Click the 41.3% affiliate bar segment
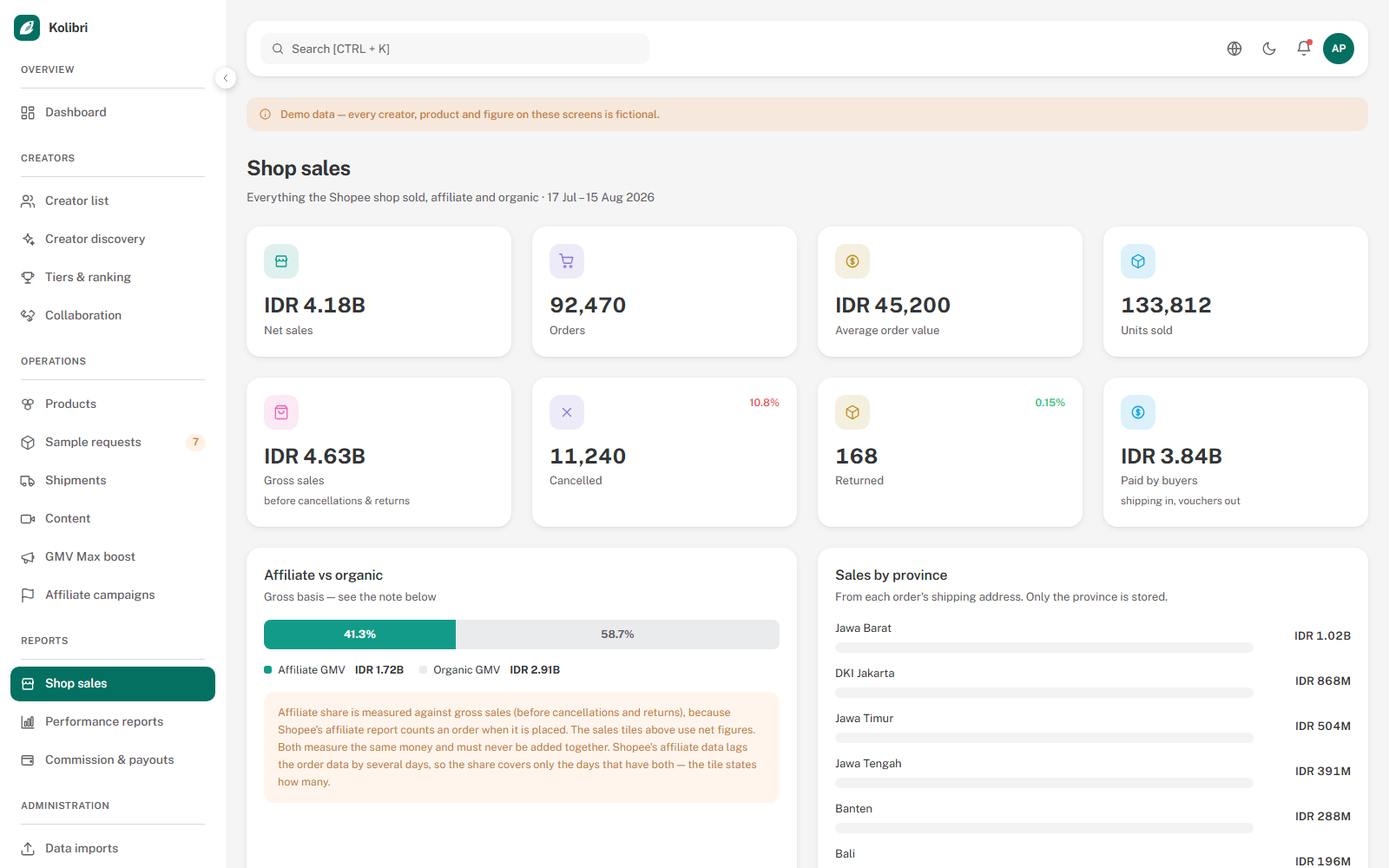Viewport: 1389px width, 868px height. pyautogui.click(x=359, y=635)
